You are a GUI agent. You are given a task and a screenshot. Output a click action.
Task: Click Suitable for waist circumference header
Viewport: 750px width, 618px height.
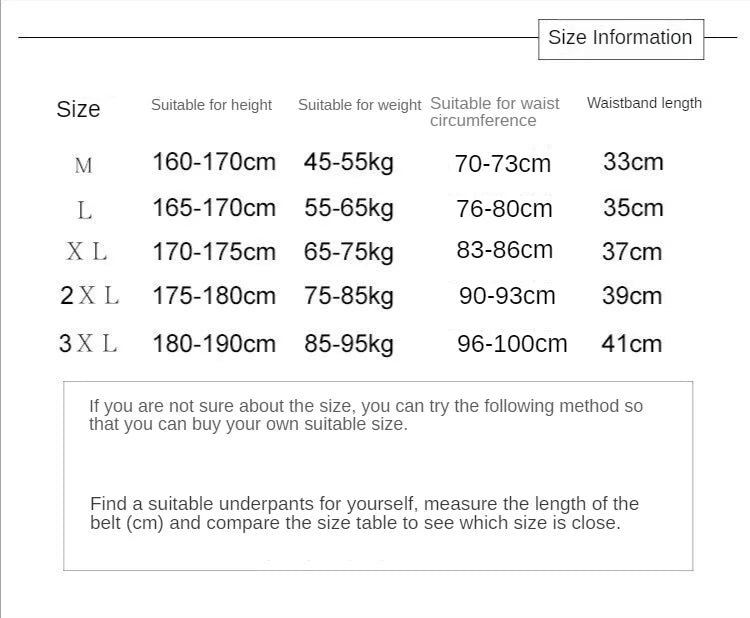(x=495, y=112)
